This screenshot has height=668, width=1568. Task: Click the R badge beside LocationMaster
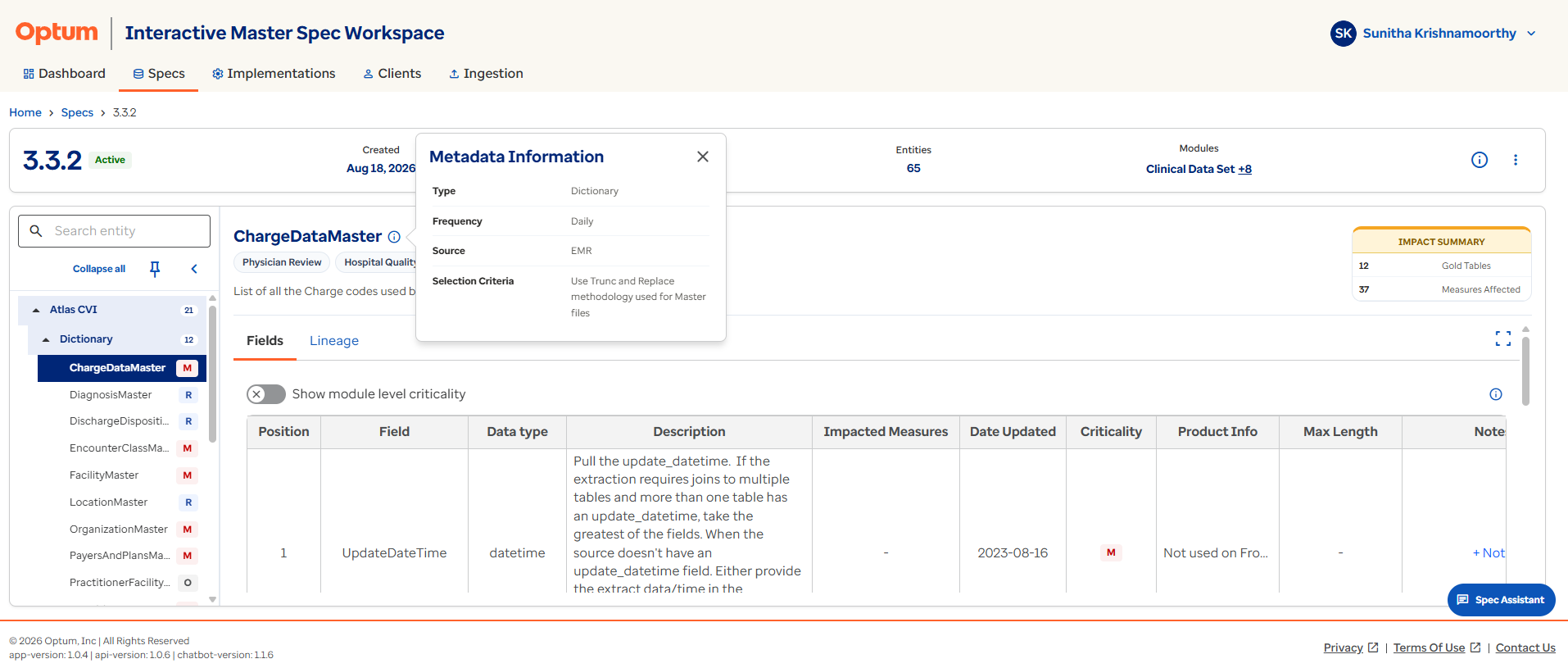click(x=188, y=502)
